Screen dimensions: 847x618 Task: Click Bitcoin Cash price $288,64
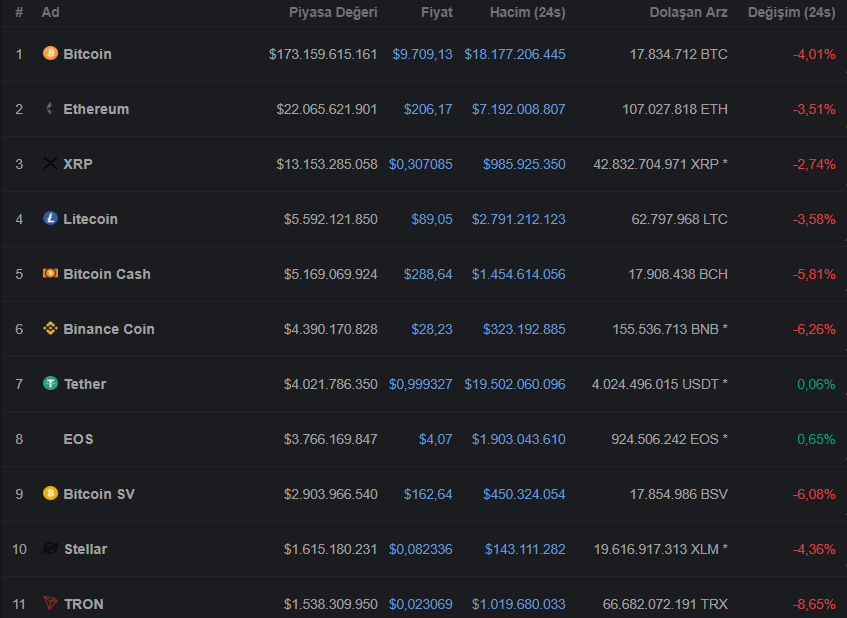428,274
